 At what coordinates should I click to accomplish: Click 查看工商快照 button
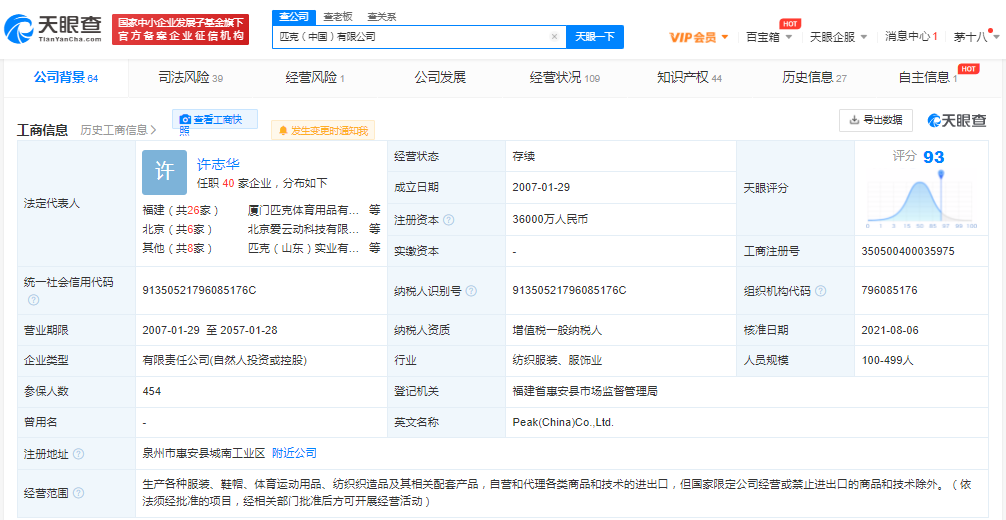(x=214, y=119)
